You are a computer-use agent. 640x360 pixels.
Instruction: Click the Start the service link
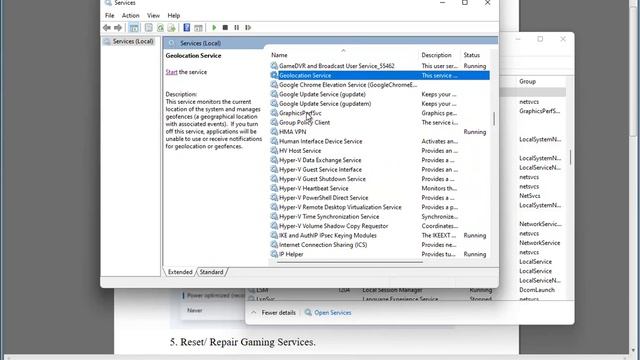[x=171, y=72]
